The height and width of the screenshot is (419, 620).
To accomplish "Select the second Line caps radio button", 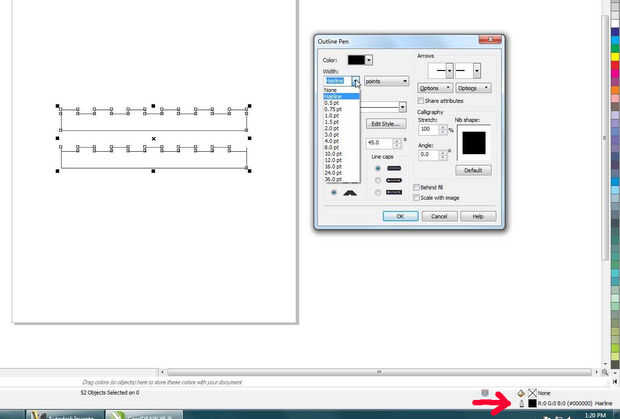I will 378,180.
